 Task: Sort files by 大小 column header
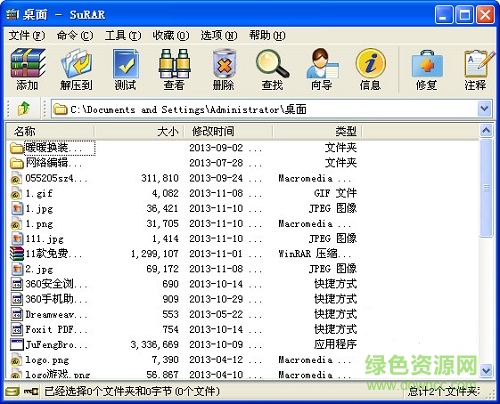coord(139,131)
